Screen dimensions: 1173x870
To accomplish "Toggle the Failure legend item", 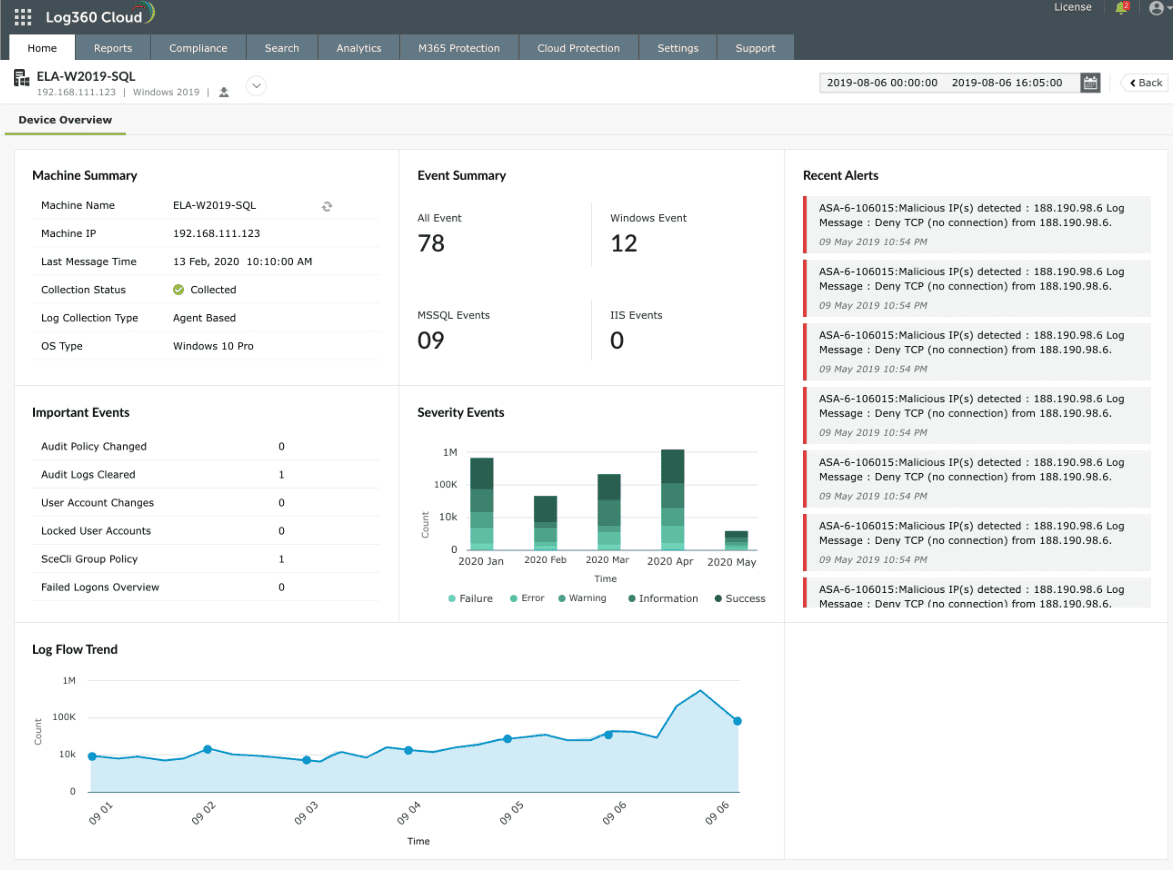I will (470, 599).
